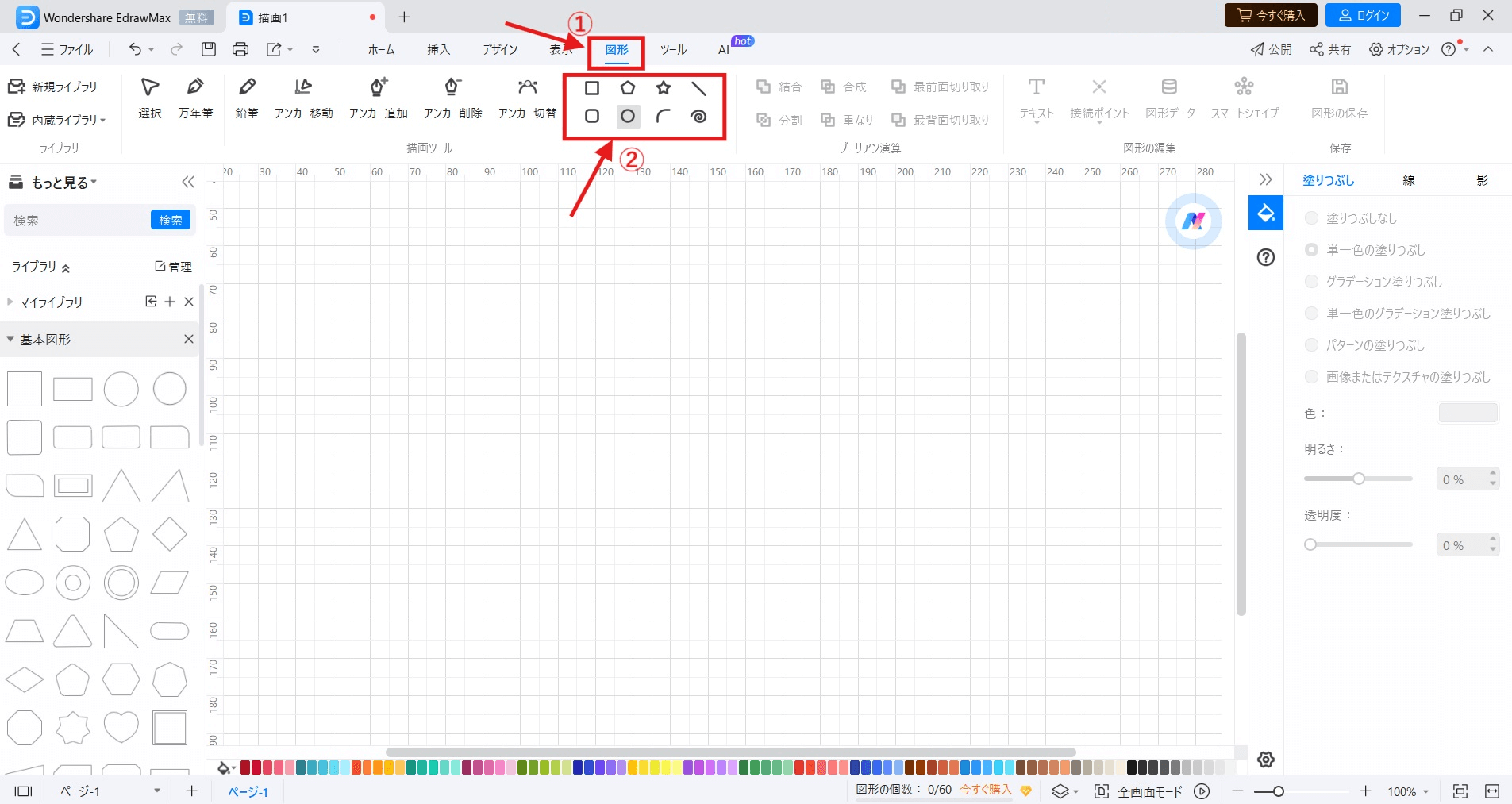Activate the アンカー移動 tool
Screen dimensions: 1512x804
click(x=303, y=98)
